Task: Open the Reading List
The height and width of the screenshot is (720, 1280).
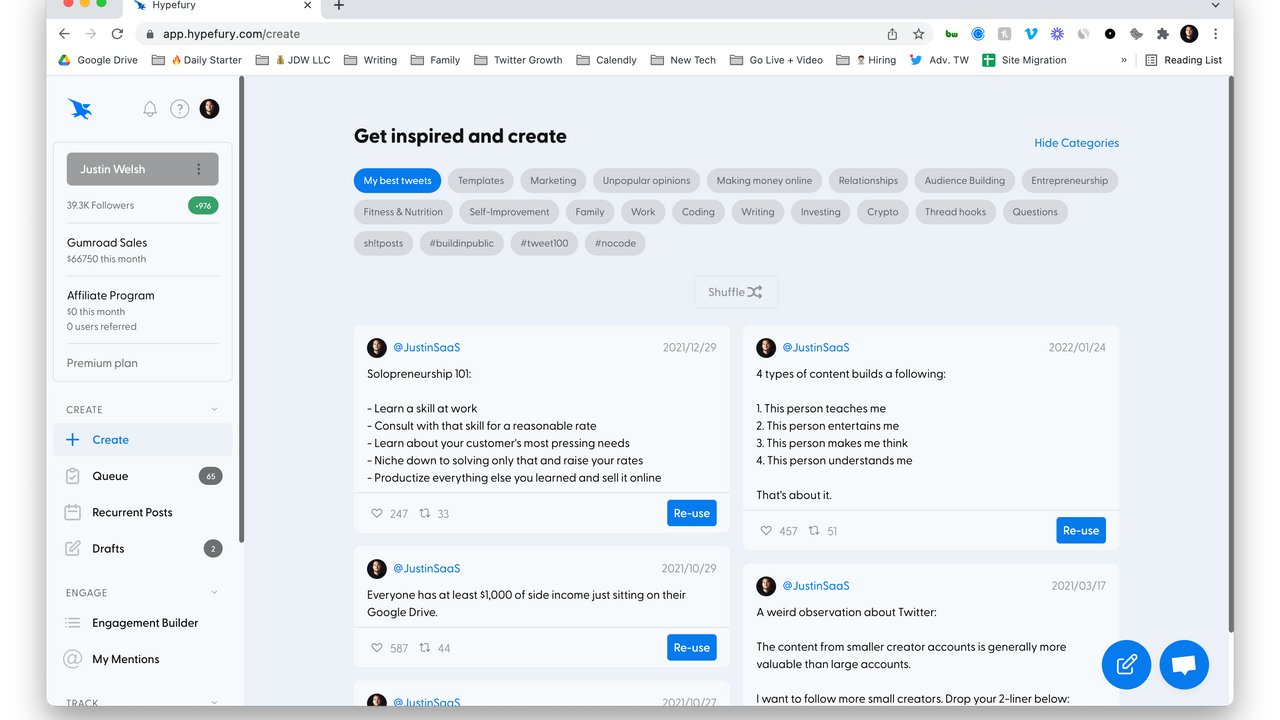Action: pos(1184,60)
